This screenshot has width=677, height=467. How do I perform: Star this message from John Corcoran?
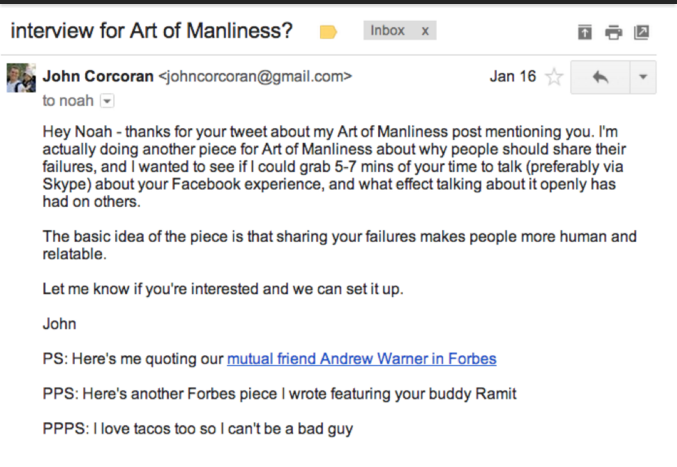tap(554, 77)
